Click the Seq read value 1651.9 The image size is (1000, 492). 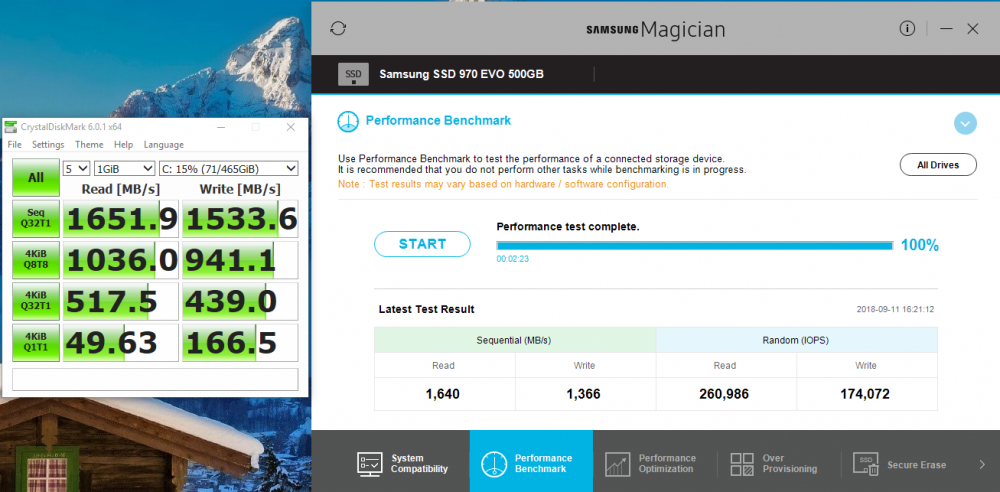(121, 219)
